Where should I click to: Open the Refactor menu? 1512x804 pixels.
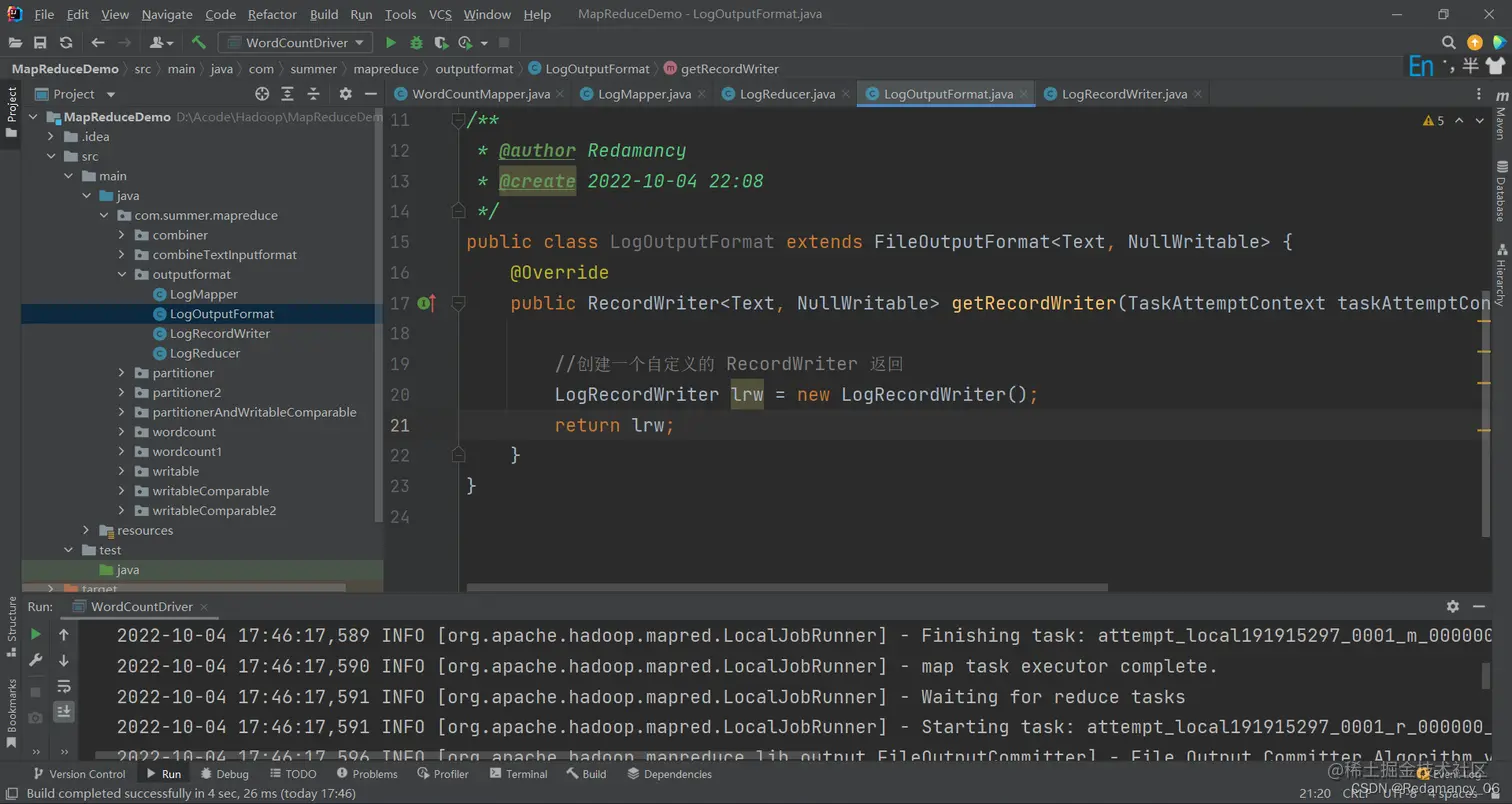[x=272, y=14]
